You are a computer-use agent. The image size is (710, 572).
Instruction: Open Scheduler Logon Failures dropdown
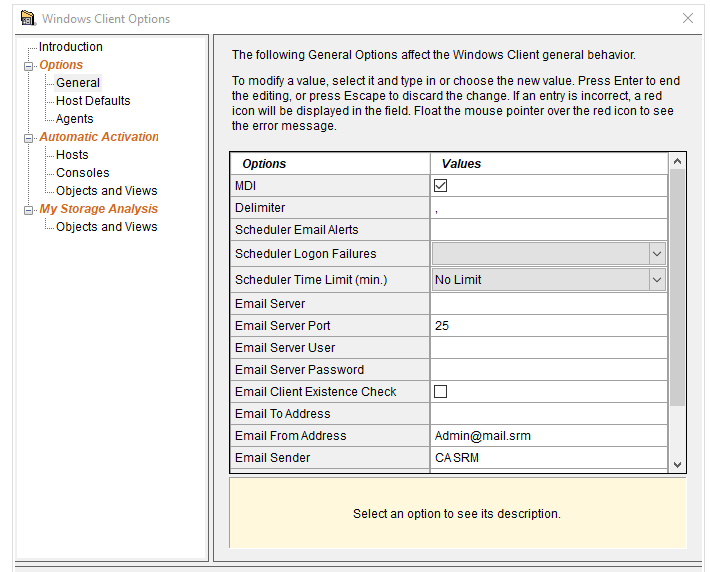coord(657,254)
